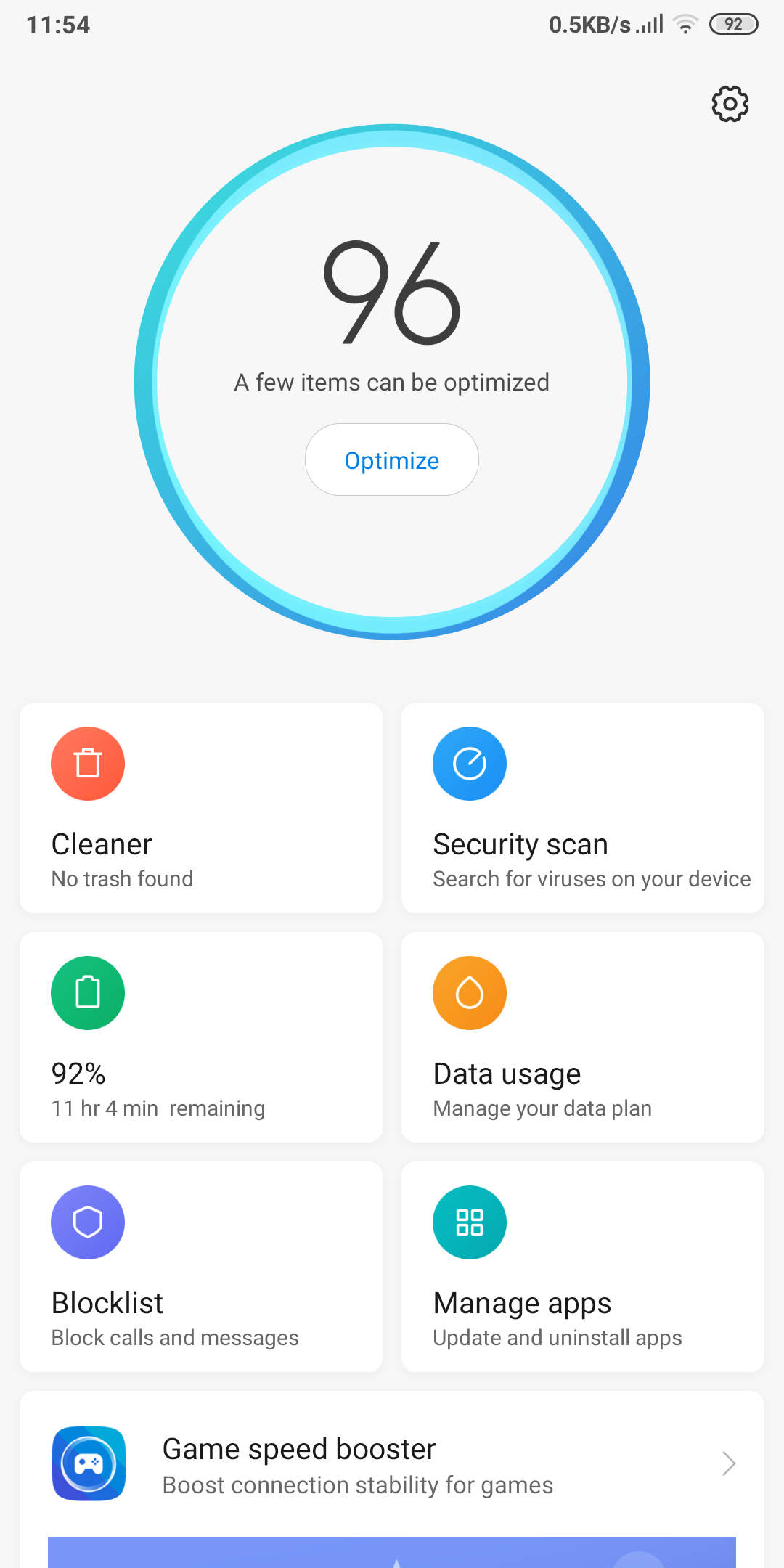The image size is (784, 1568).
Task: Open settings via the gear icon
Action: (730, 104)
